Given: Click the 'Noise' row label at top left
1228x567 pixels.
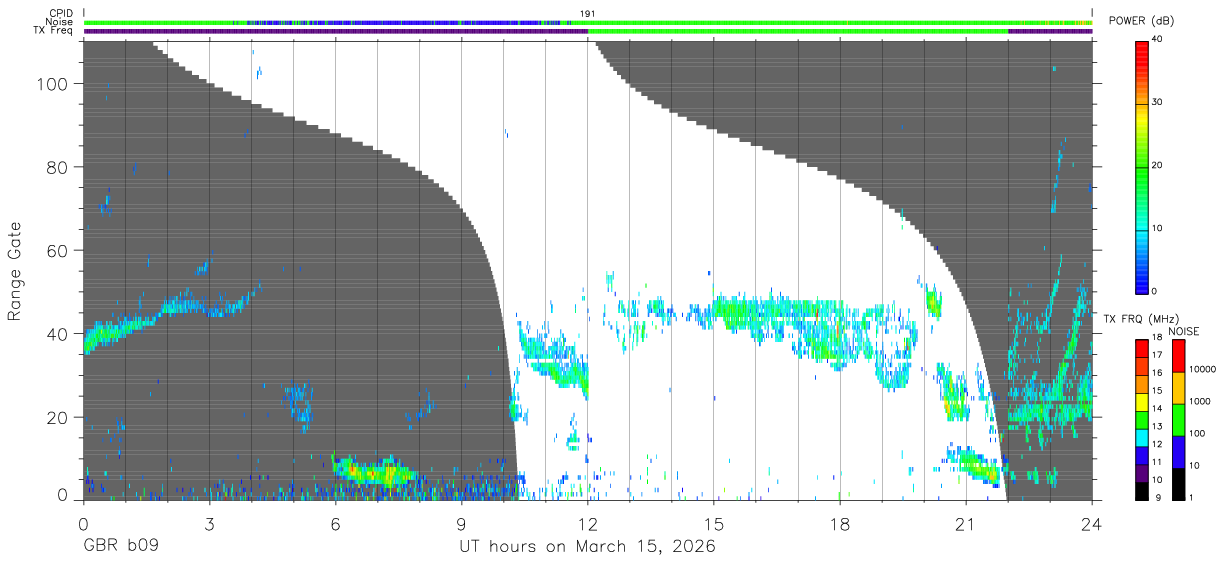Looking at the screenshot, I should (58, 22).
